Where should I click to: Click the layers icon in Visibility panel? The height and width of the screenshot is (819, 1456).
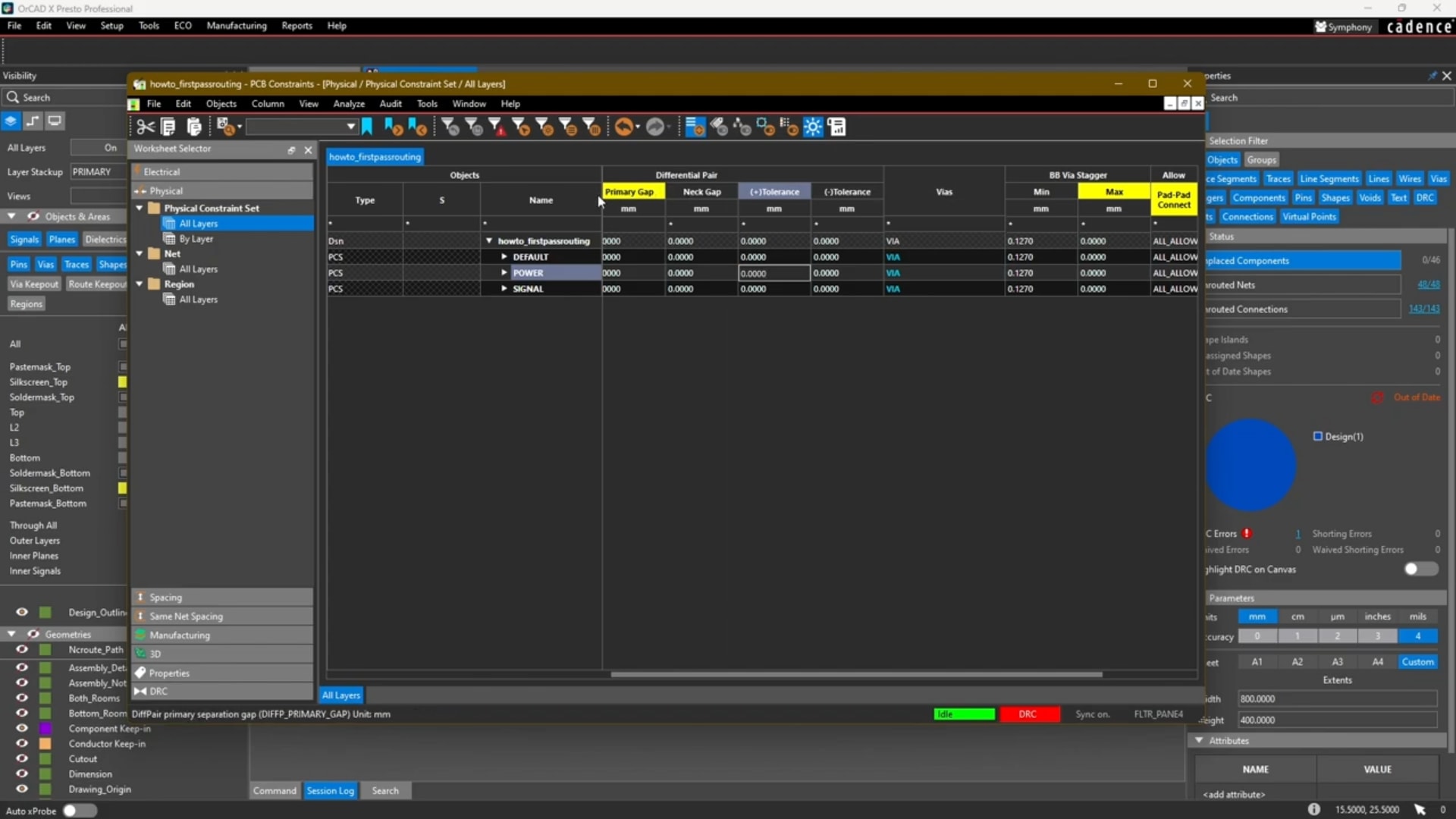tap(11, 121)
